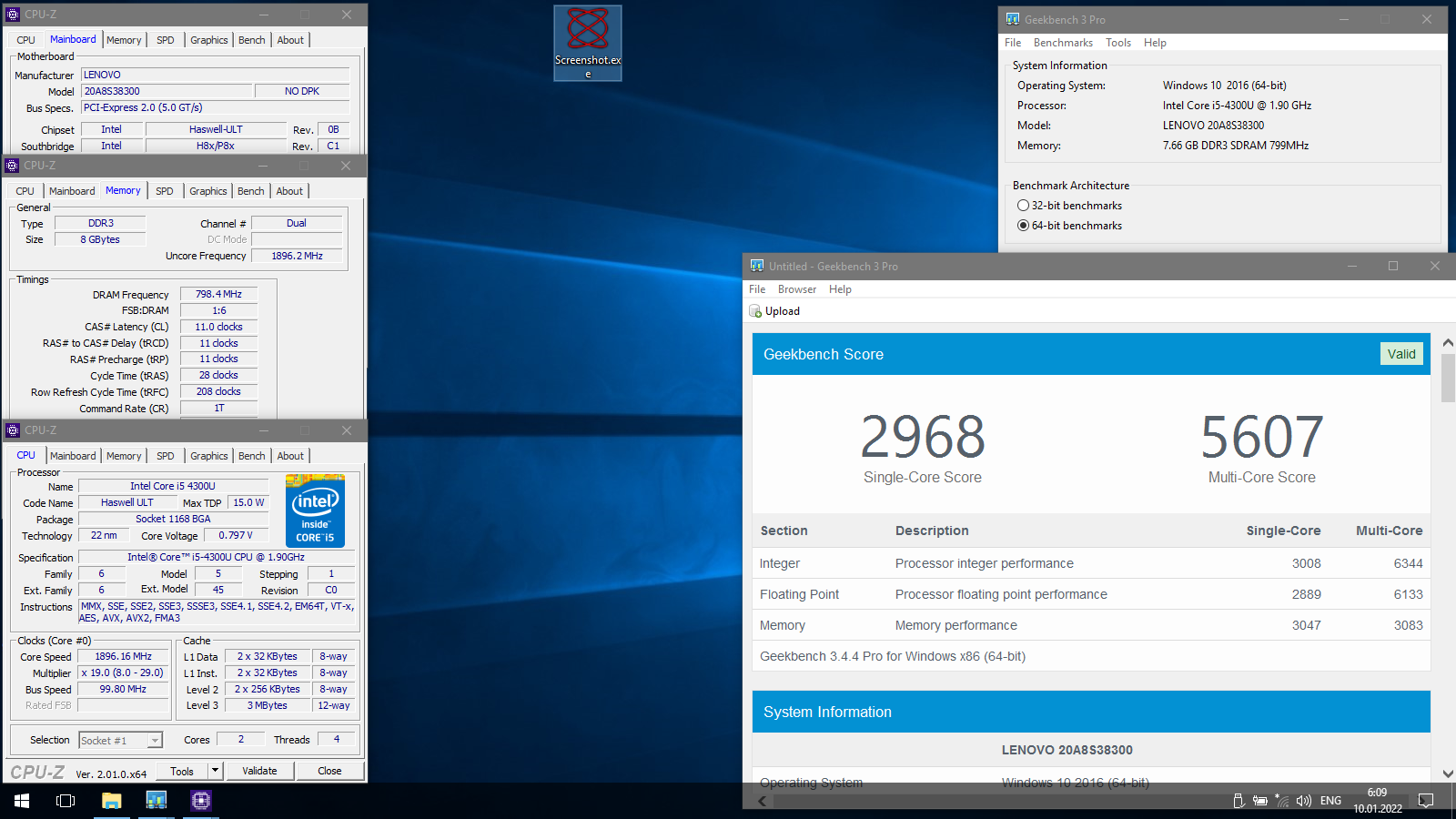Open the network status tray icon

point(1282,801)
